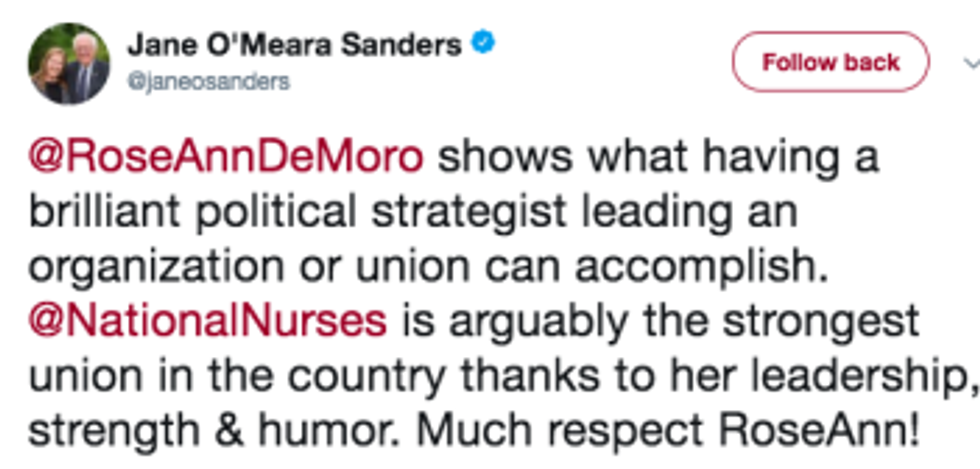
Task: Open Jane O'Meara Sanders' profile photo
Action: pos(70,63)
